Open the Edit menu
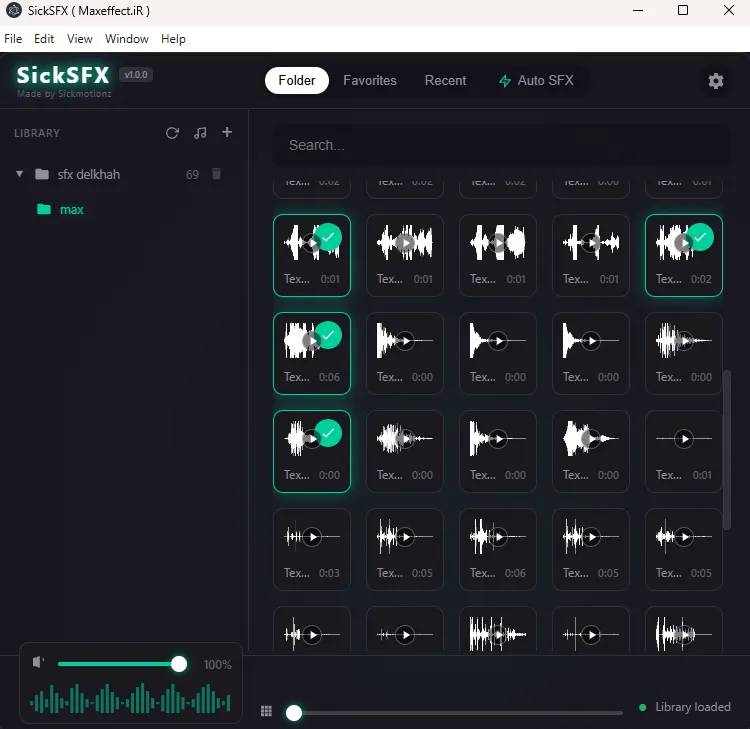750x729 pixels. click(44, 39)
